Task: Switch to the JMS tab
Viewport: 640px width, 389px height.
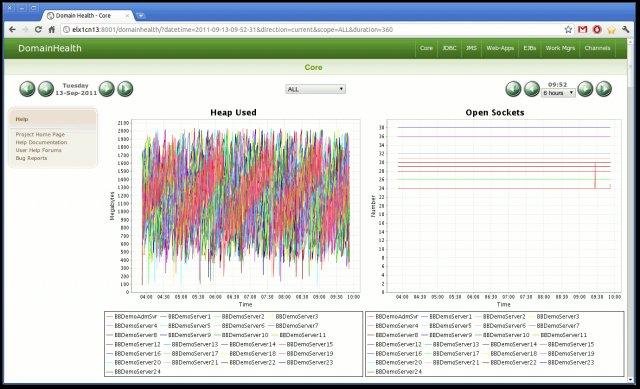Action: click(x=471, y=48)
